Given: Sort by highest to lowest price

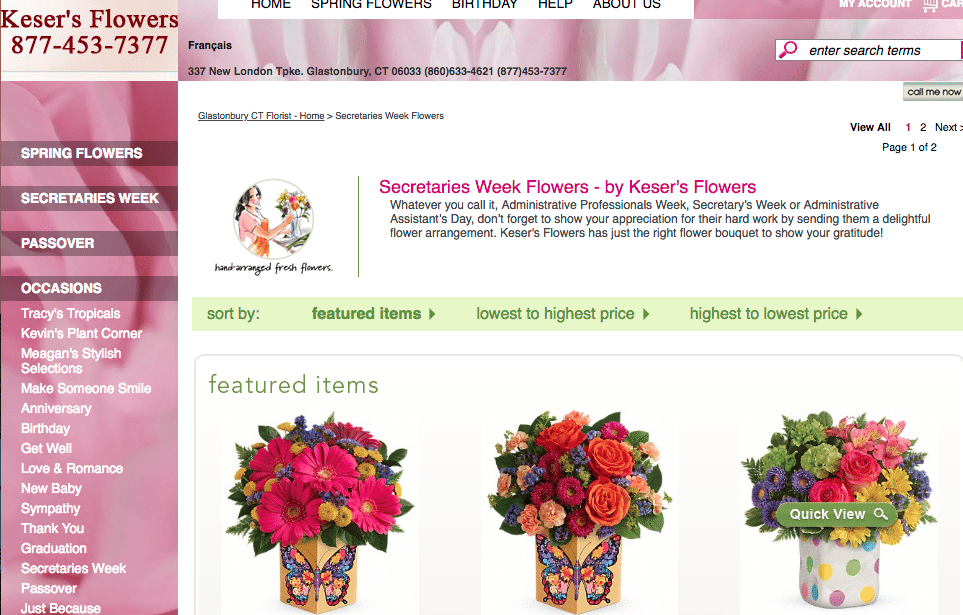Looking at the screenshot, I should click(776, 314).
